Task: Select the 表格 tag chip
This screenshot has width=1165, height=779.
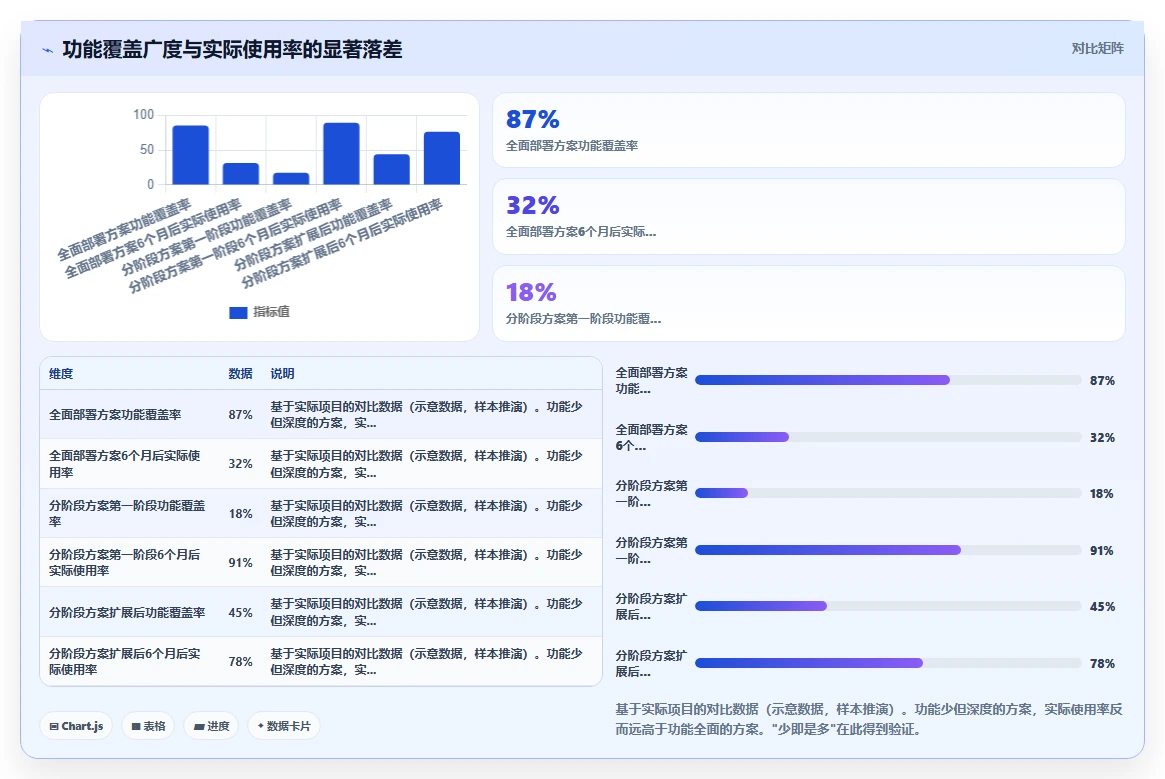Action: click(x=148, y=726)
